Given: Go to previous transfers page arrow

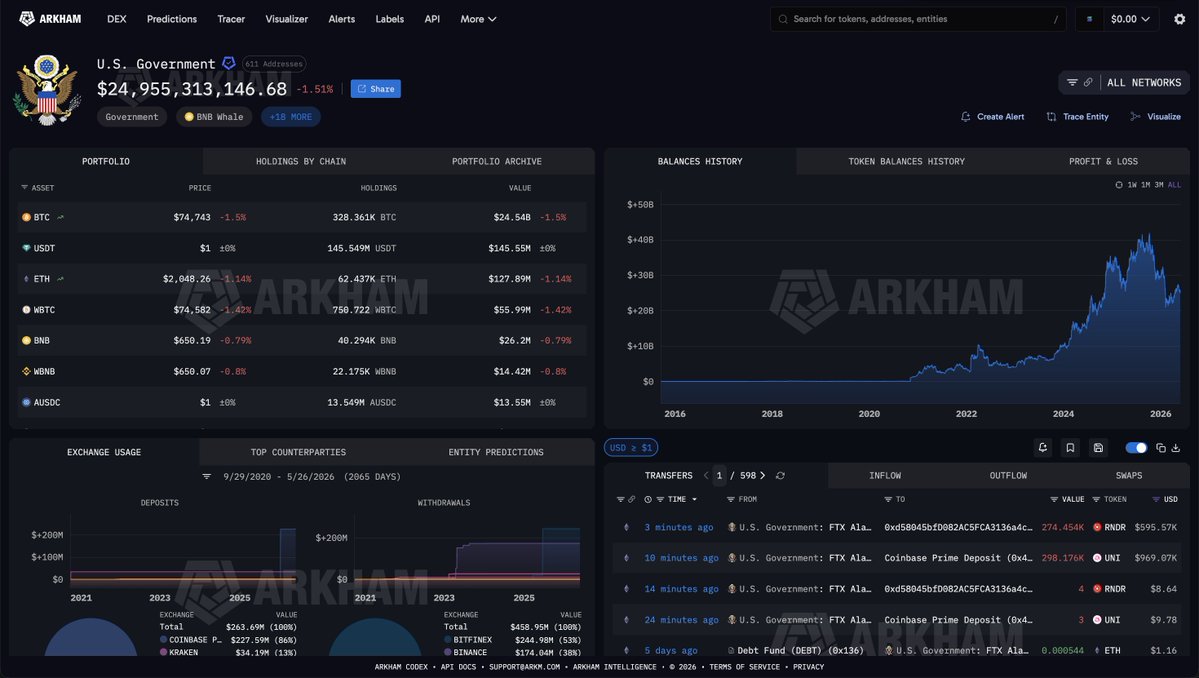Looking at the screenshot, I should tap(706, 475).
